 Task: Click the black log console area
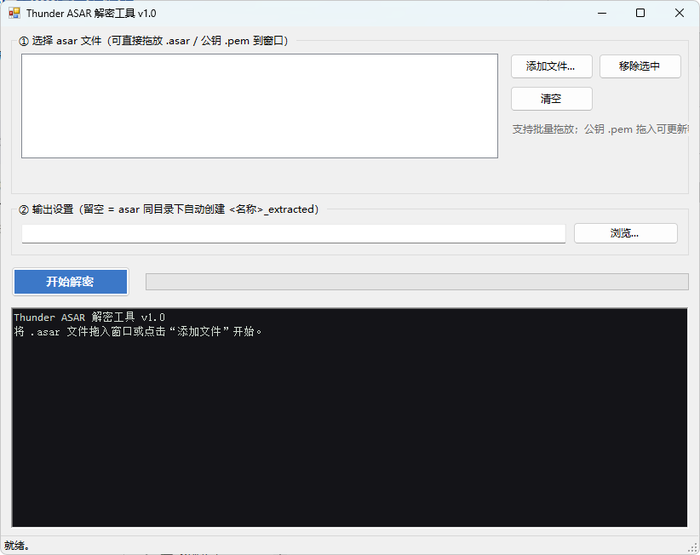(x=349, y=417)
